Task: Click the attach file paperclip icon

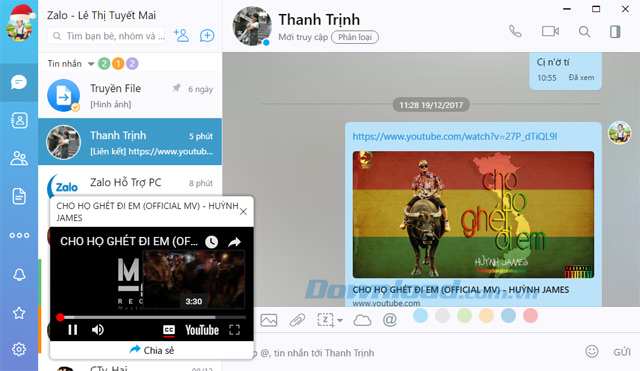Action: coord(297,320)
